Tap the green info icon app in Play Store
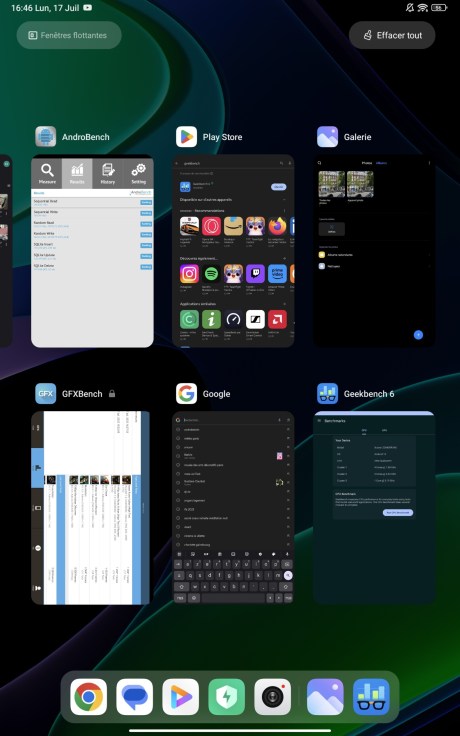The height and width of the screenshot is (736, 460). click(x=211, y=319)
